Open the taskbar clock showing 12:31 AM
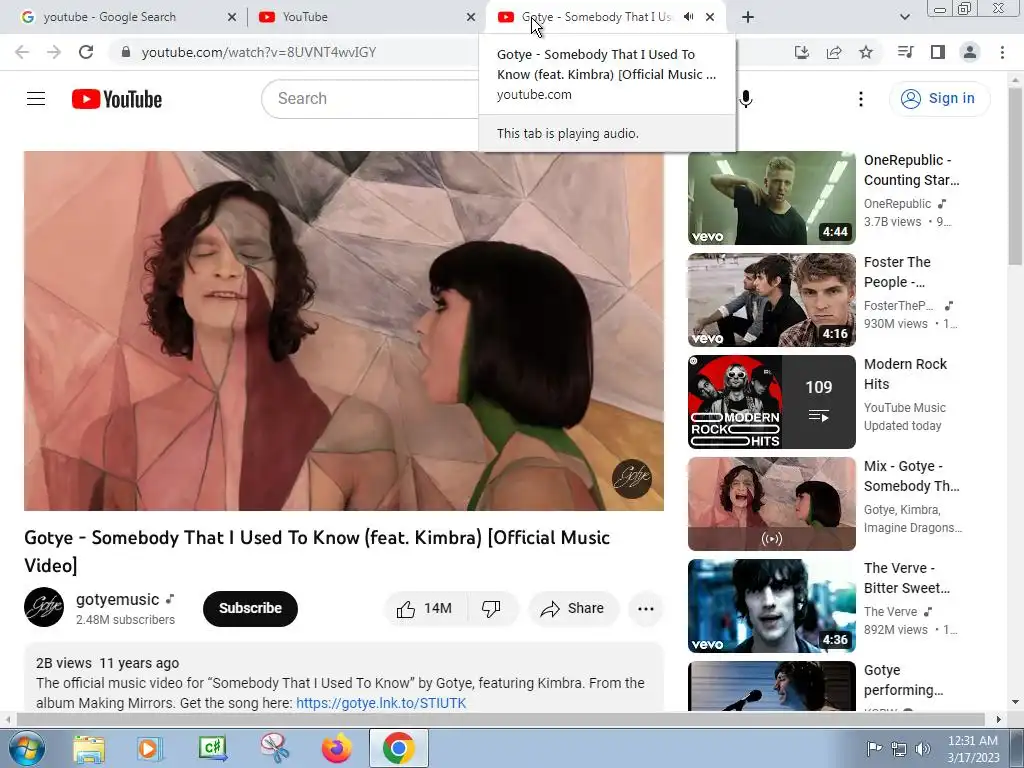The height and width of the screenshot is (768, 1024). [973, 748]
